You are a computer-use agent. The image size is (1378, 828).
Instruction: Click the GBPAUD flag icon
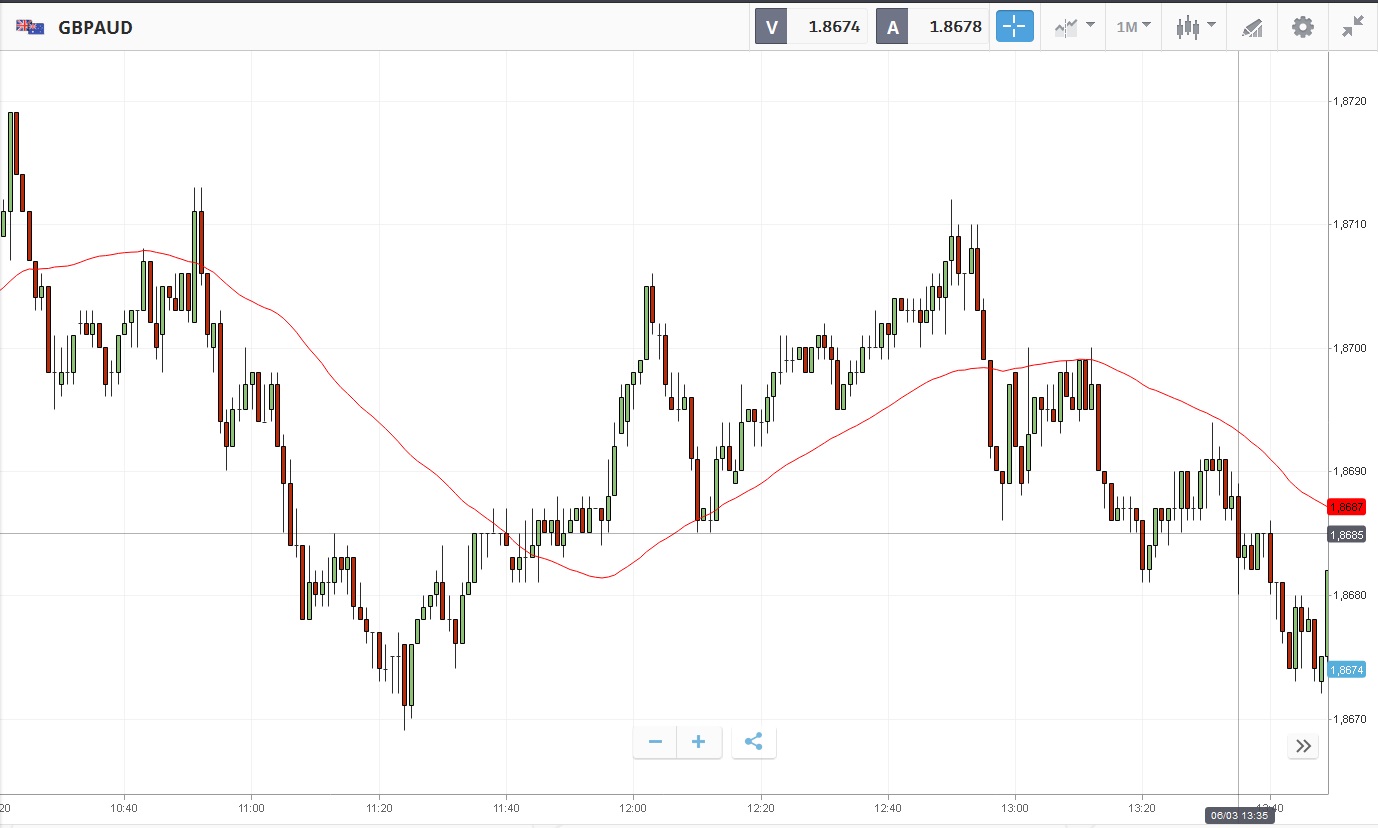click(x=30, y=27)
